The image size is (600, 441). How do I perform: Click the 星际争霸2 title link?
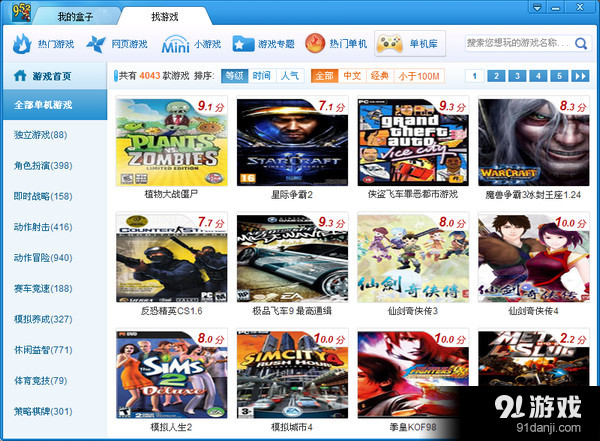click(x=292, y=194)
